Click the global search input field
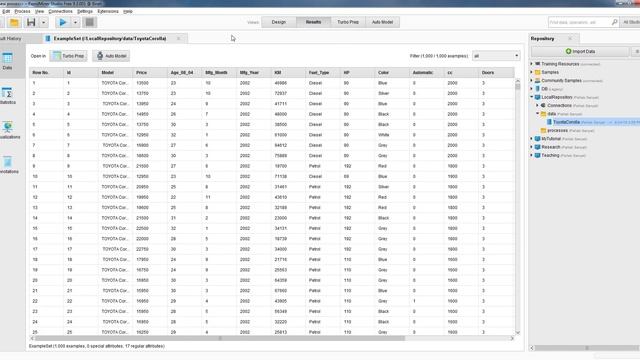The width and height of the screenshot is (640, 360). click(x=579, y=22)
